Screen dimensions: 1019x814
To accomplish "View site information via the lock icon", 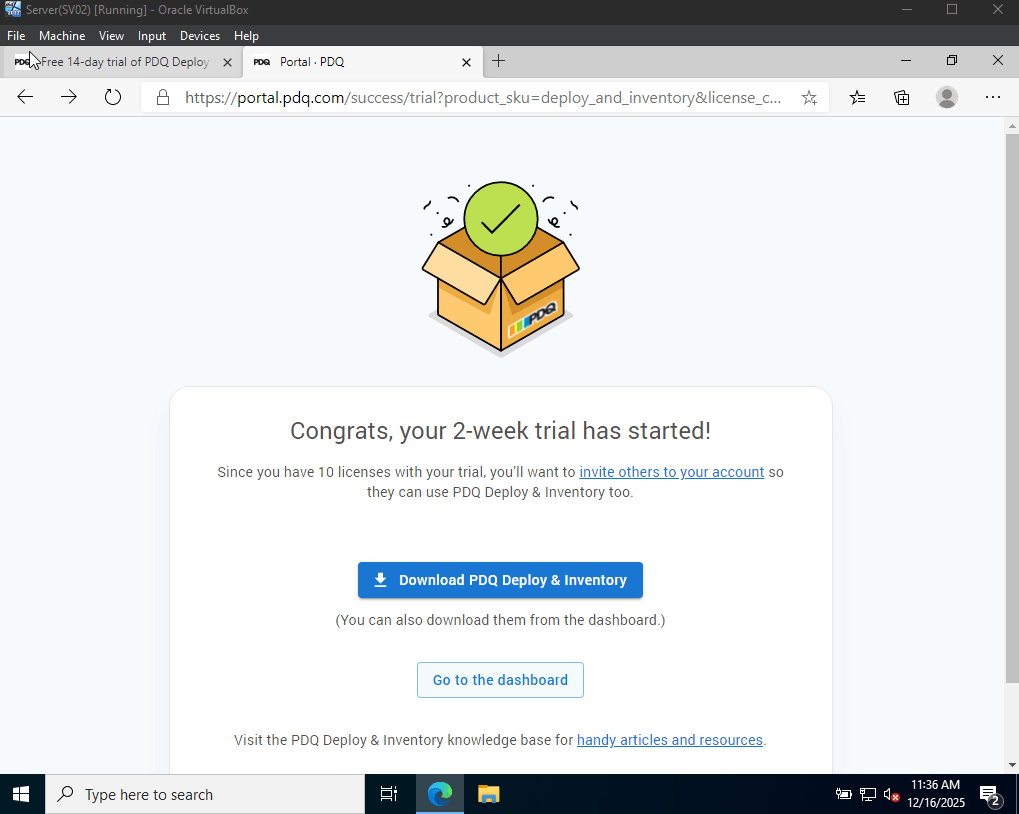I will pyautogui.click(x=163, y=97).
